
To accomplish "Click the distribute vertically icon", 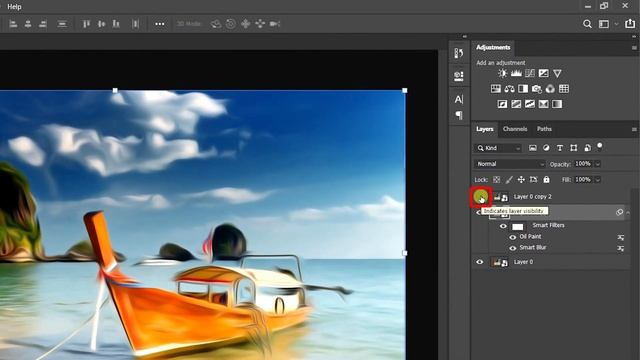I will click(x=62, y=24).
